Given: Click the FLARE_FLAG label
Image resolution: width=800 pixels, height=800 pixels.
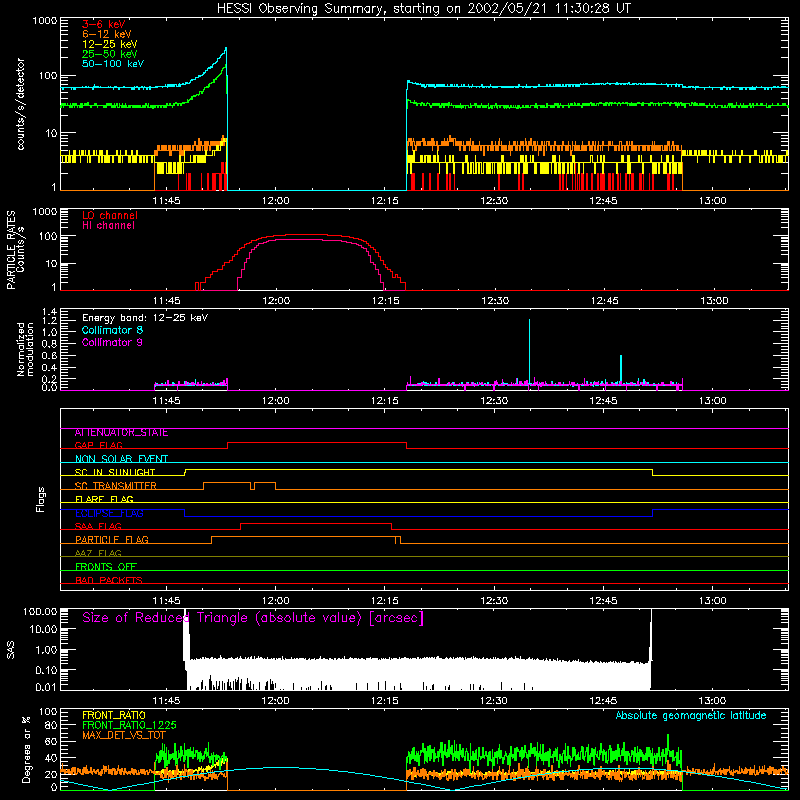Looking at the screenshot, I should (x=104, y=499).
